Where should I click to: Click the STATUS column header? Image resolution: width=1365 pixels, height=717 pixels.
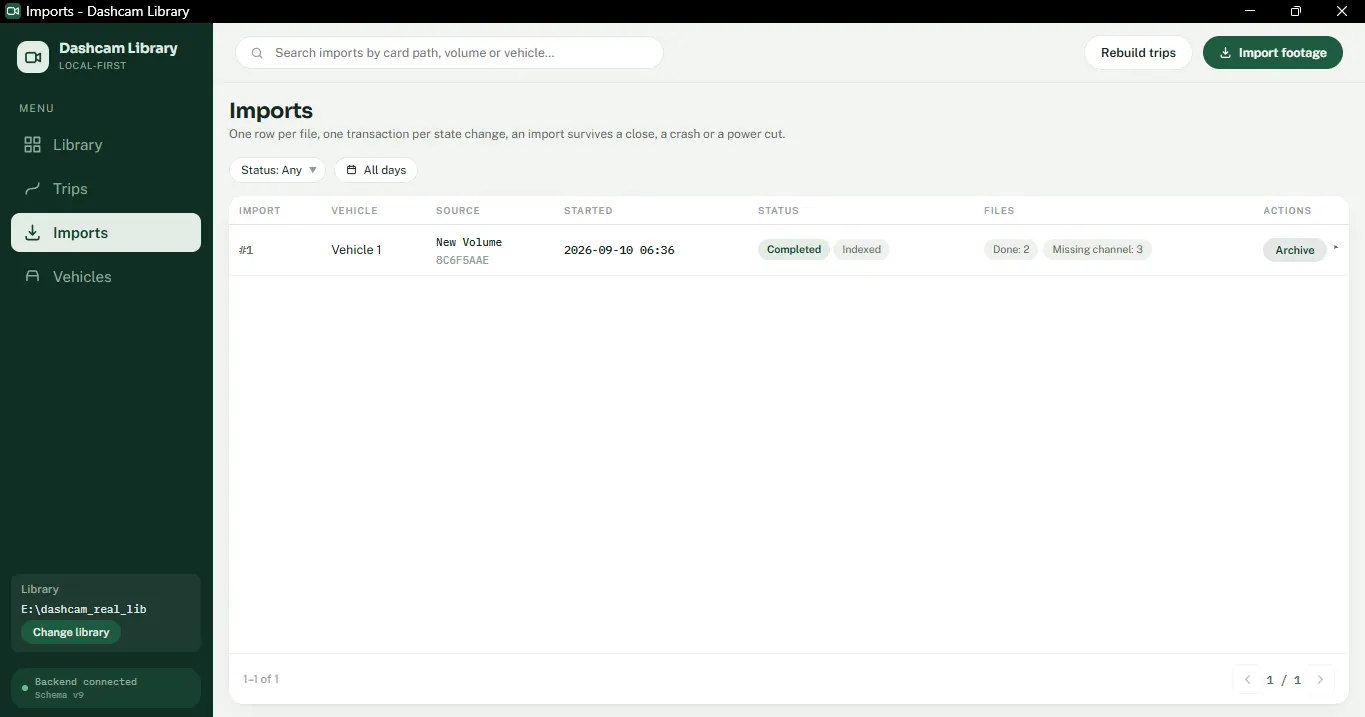[x=778, y=211]
